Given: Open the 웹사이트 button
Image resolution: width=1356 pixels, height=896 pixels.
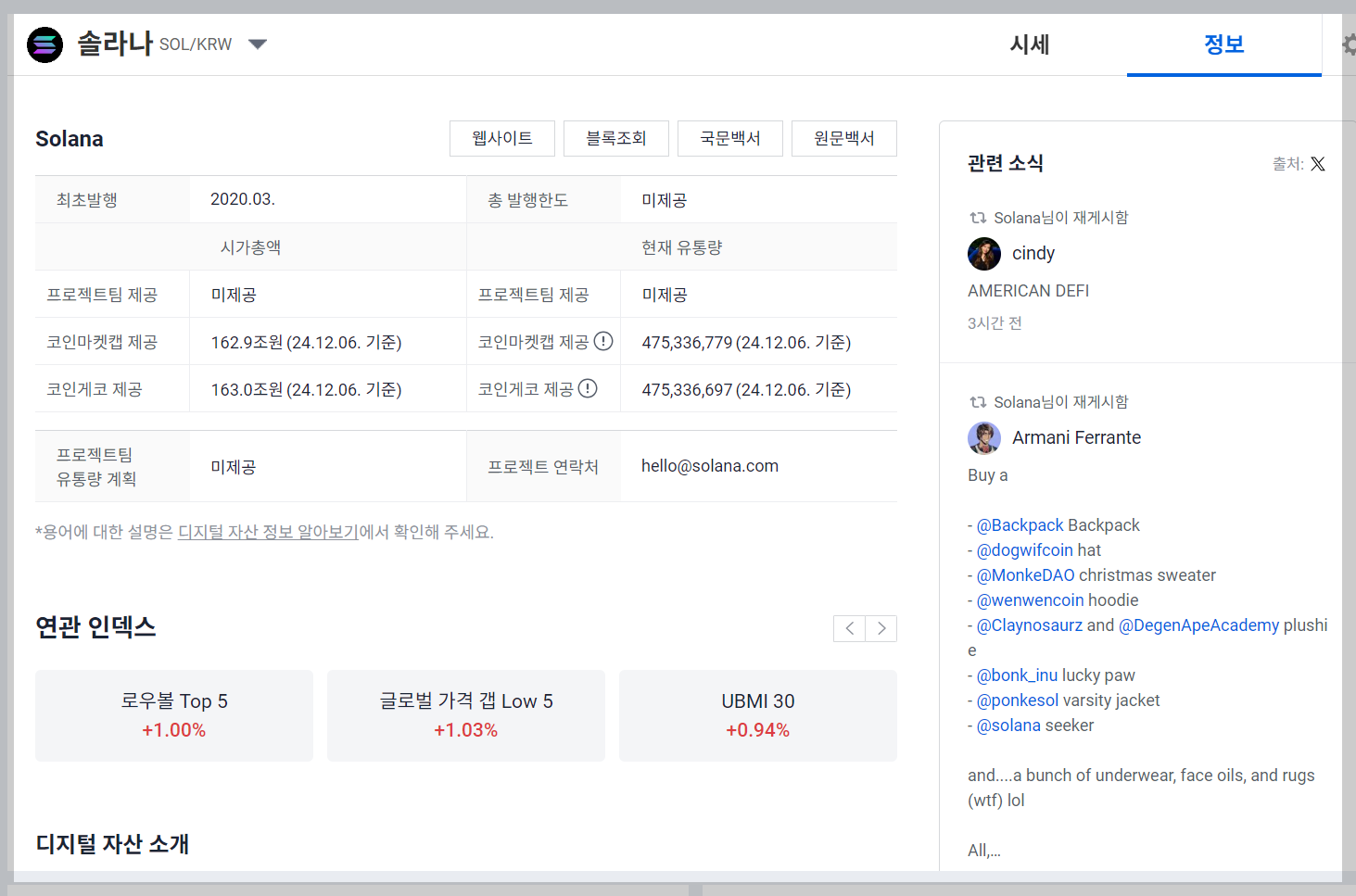Looking at the screenshot, I should 502,138.
